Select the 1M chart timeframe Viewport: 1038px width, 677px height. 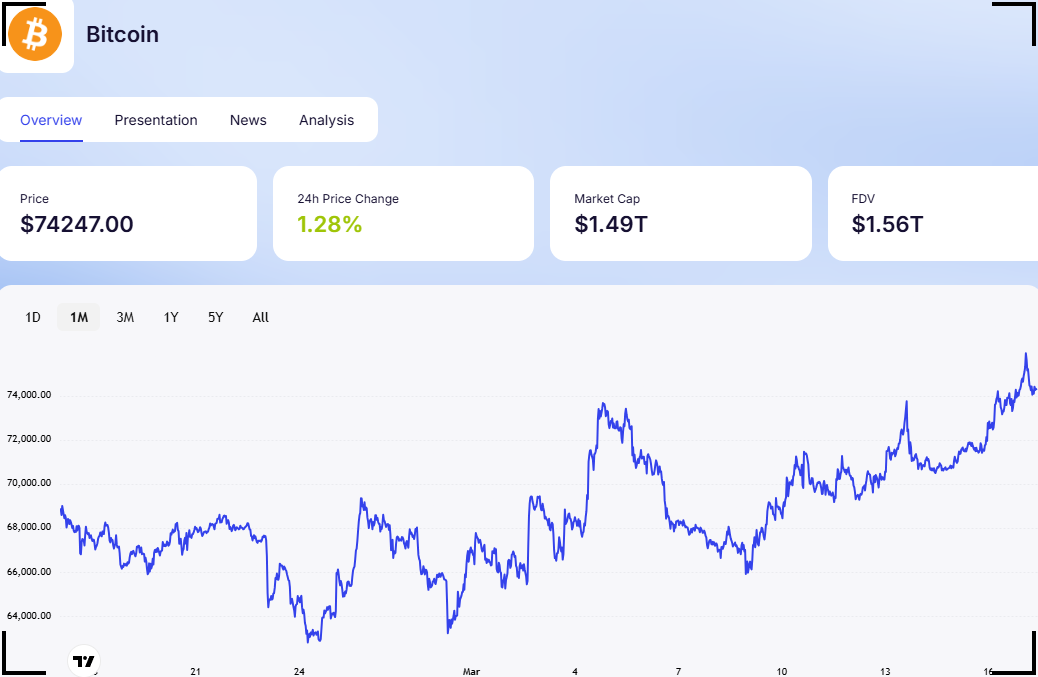coord(79,317)
